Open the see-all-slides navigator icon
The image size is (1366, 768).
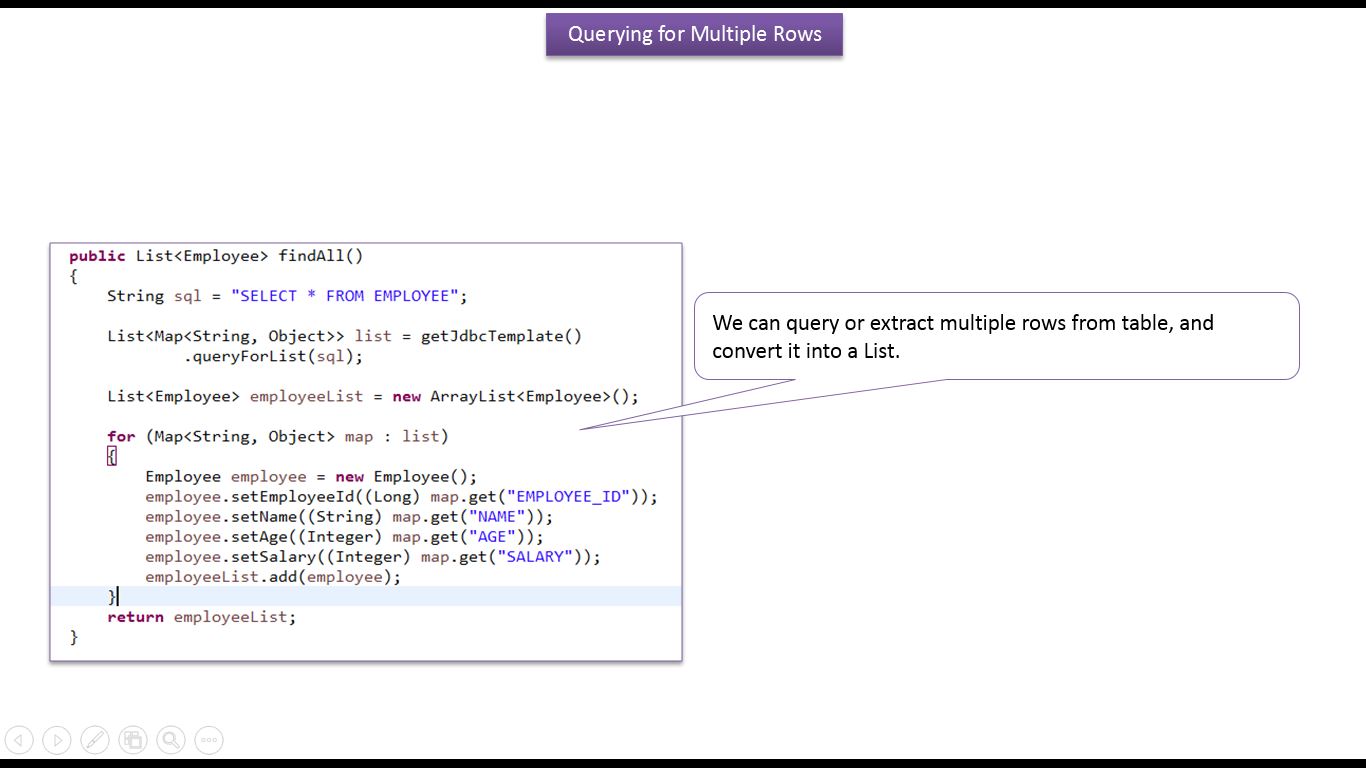133,740
